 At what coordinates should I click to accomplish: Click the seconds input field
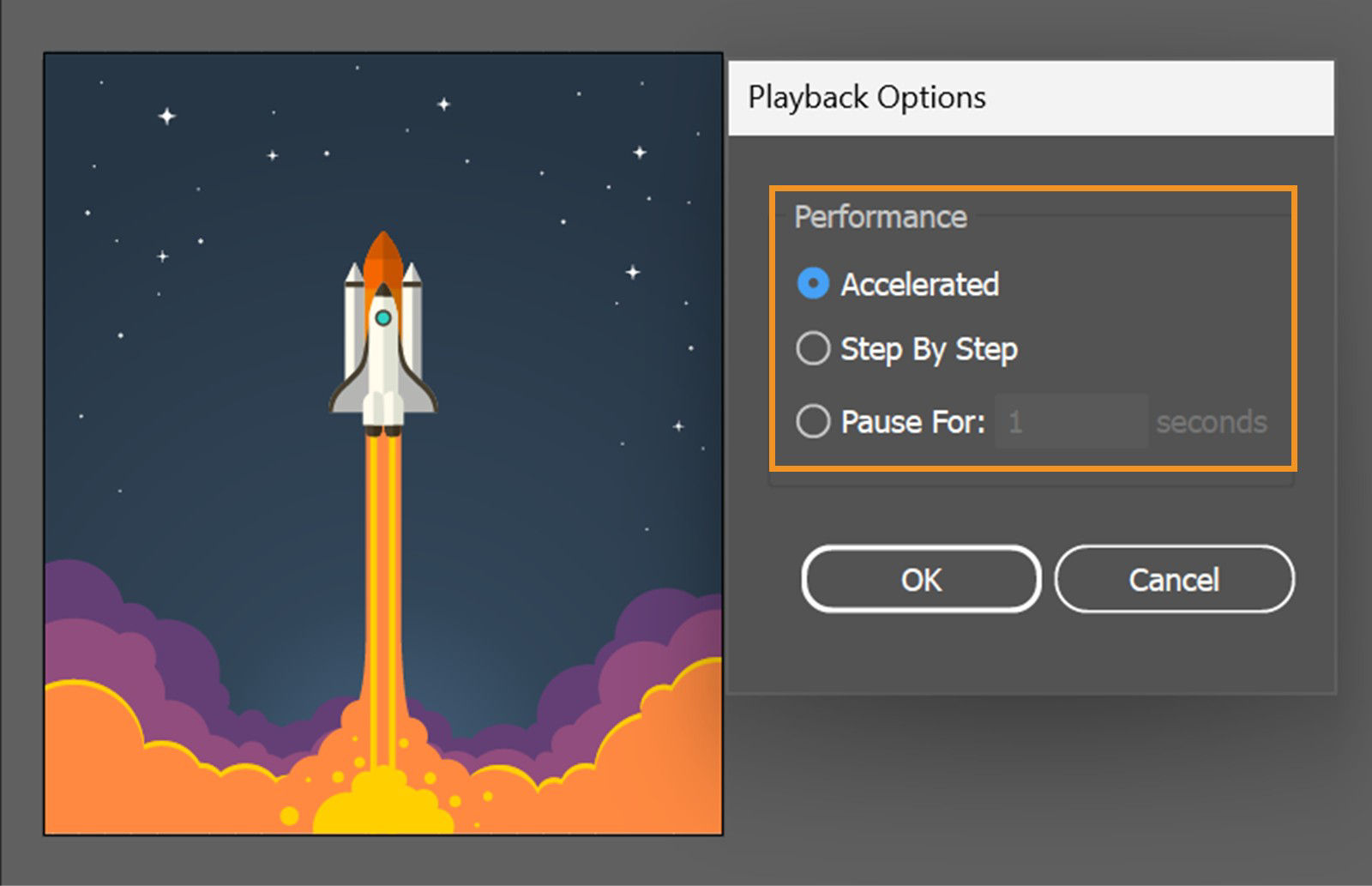1072,422
